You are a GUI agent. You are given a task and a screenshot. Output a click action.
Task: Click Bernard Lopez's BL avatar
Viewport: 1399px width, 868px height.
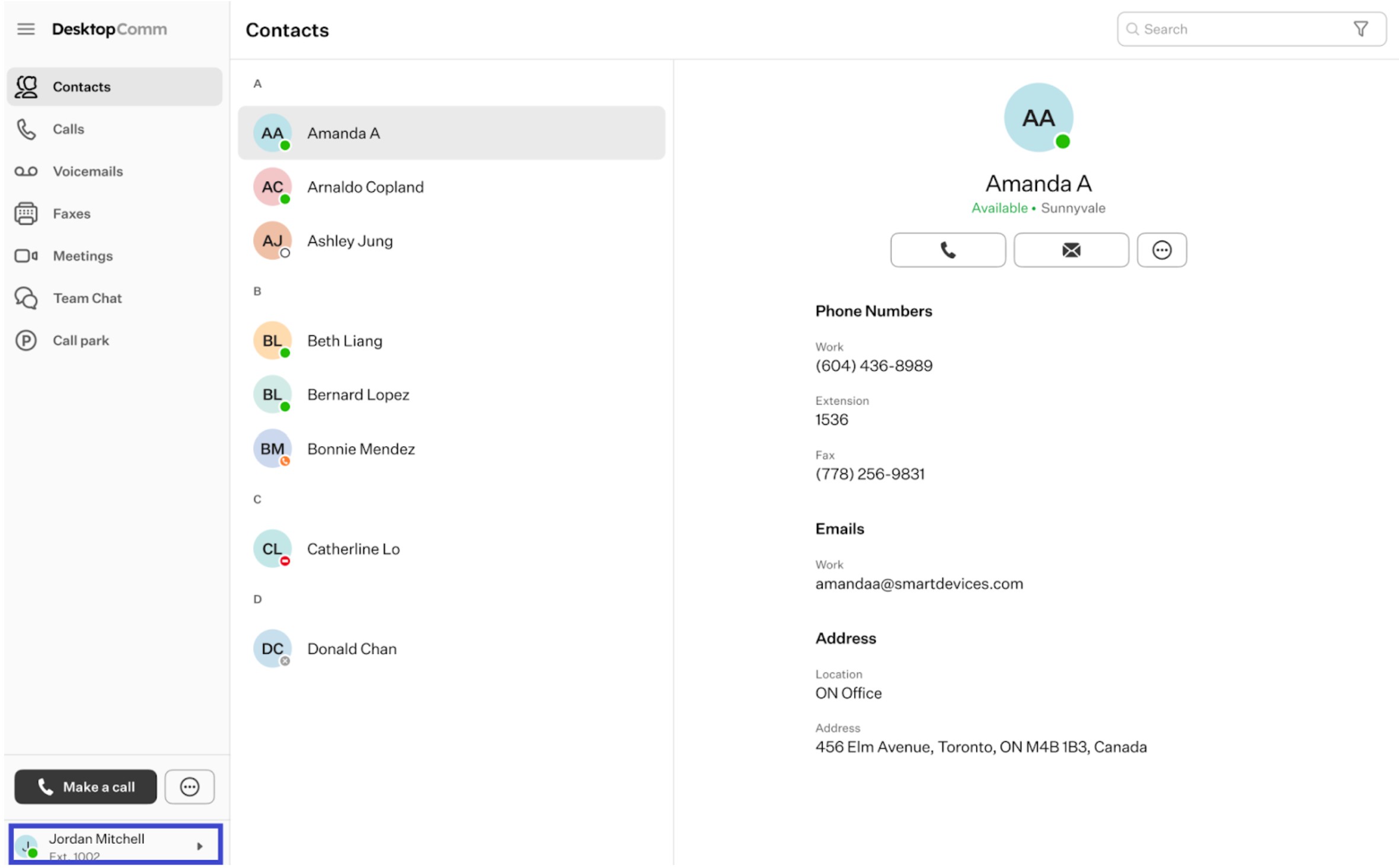pos(272,395)
